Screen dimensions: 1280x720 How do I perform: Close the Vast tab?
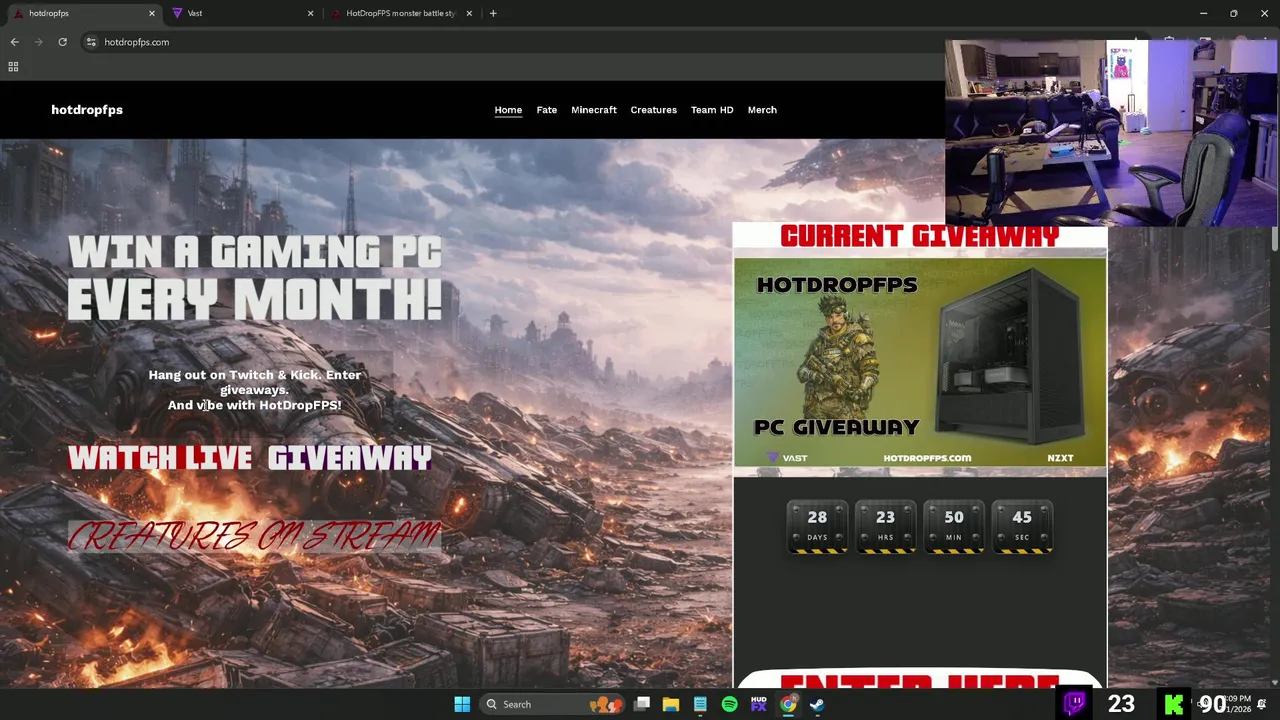point(310,13)
